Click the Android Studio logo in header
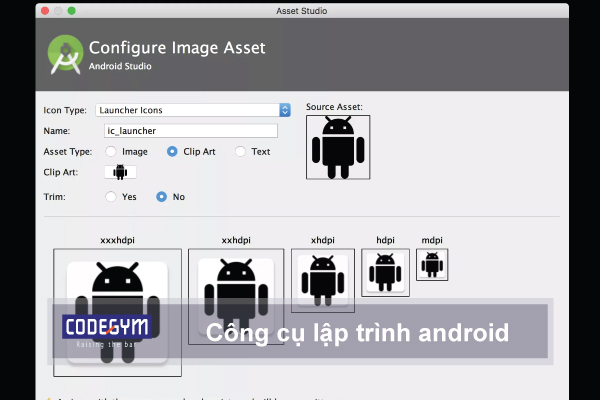This screenshot has height=400, width=600. [65, 55]
